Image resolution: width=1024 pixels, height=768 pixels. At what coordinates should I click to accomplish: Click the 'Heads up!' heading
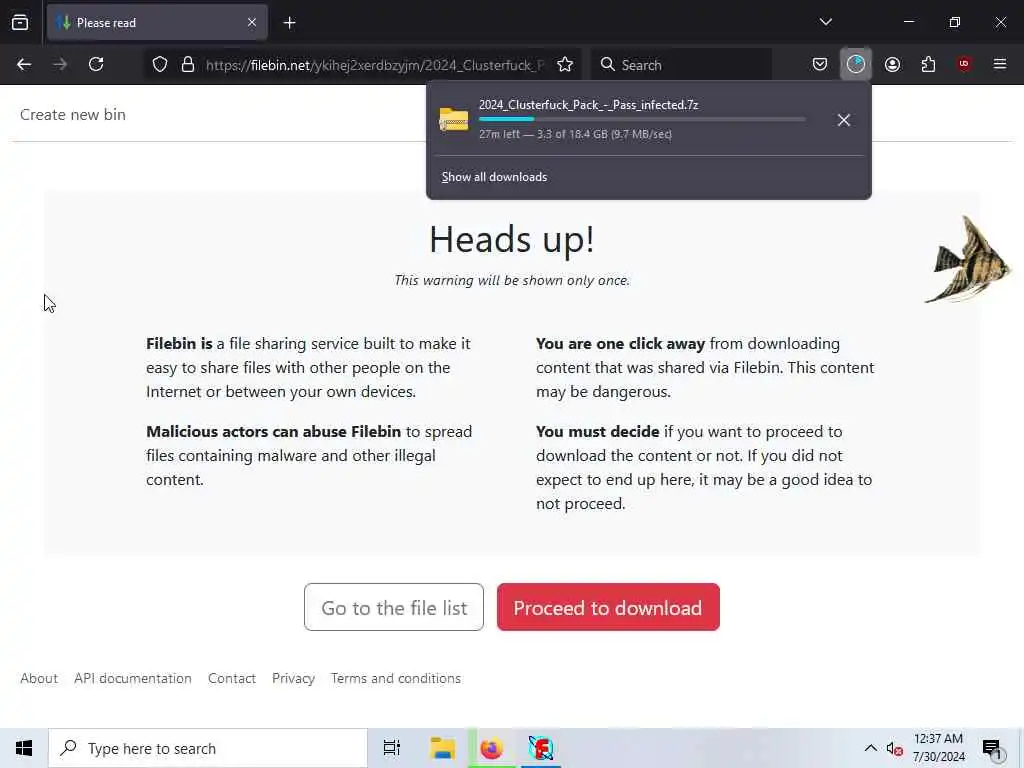coord(512,239)
